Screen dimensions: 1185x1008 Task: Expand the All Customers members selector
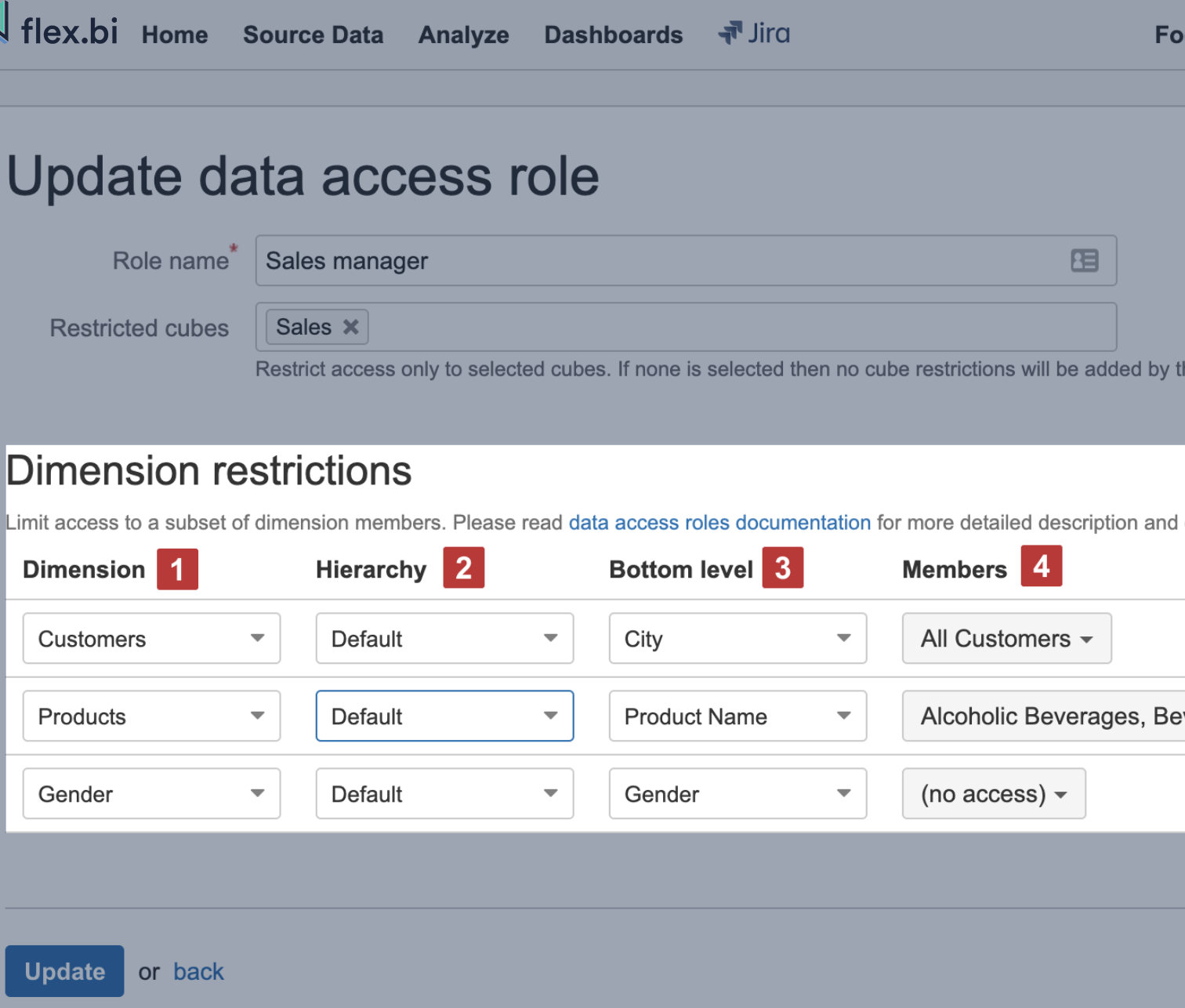click(1006, 639)
